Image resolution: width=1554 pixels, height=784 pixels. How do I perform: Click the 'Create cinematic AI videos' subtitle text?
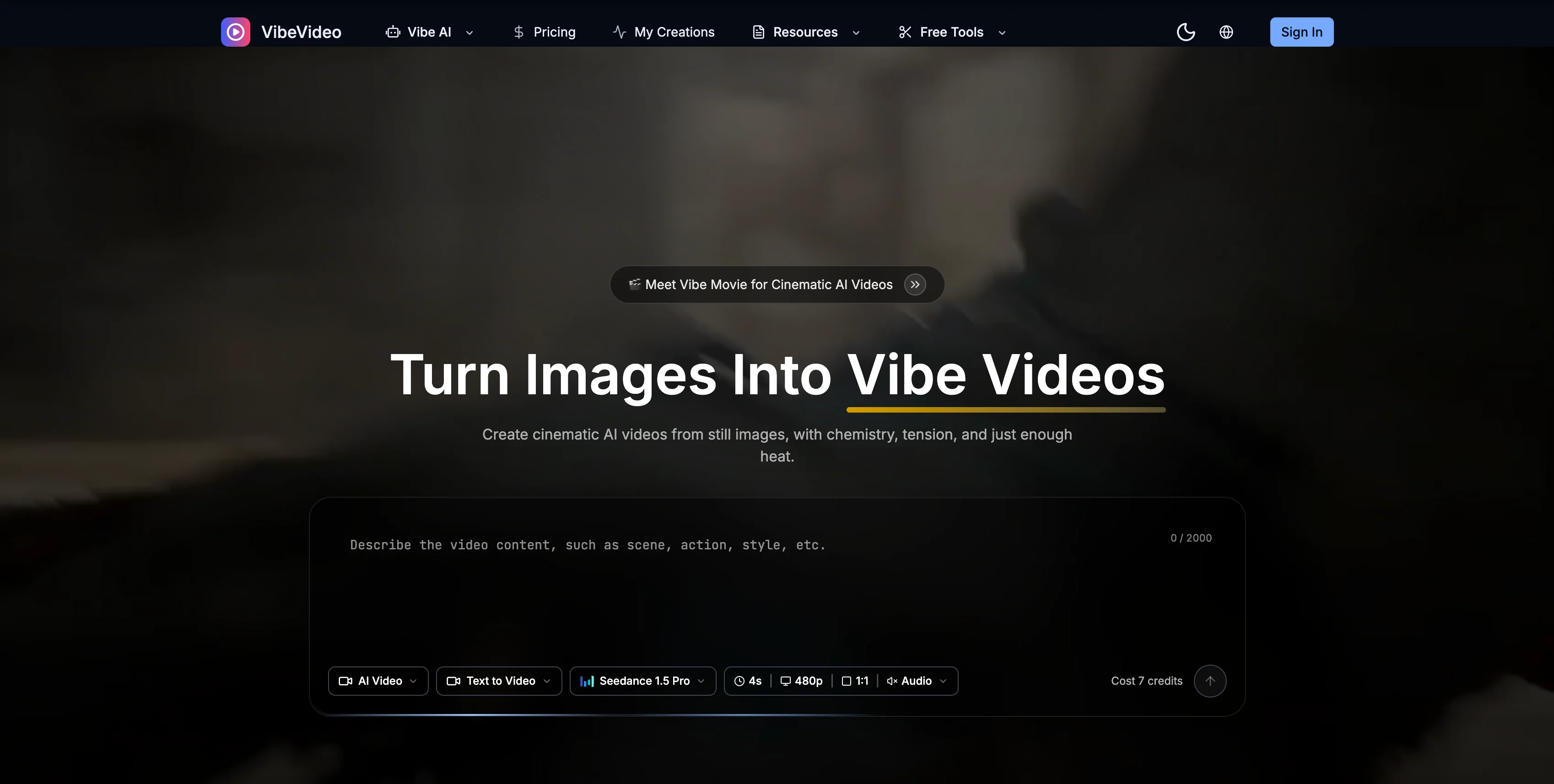click(777, 445)
